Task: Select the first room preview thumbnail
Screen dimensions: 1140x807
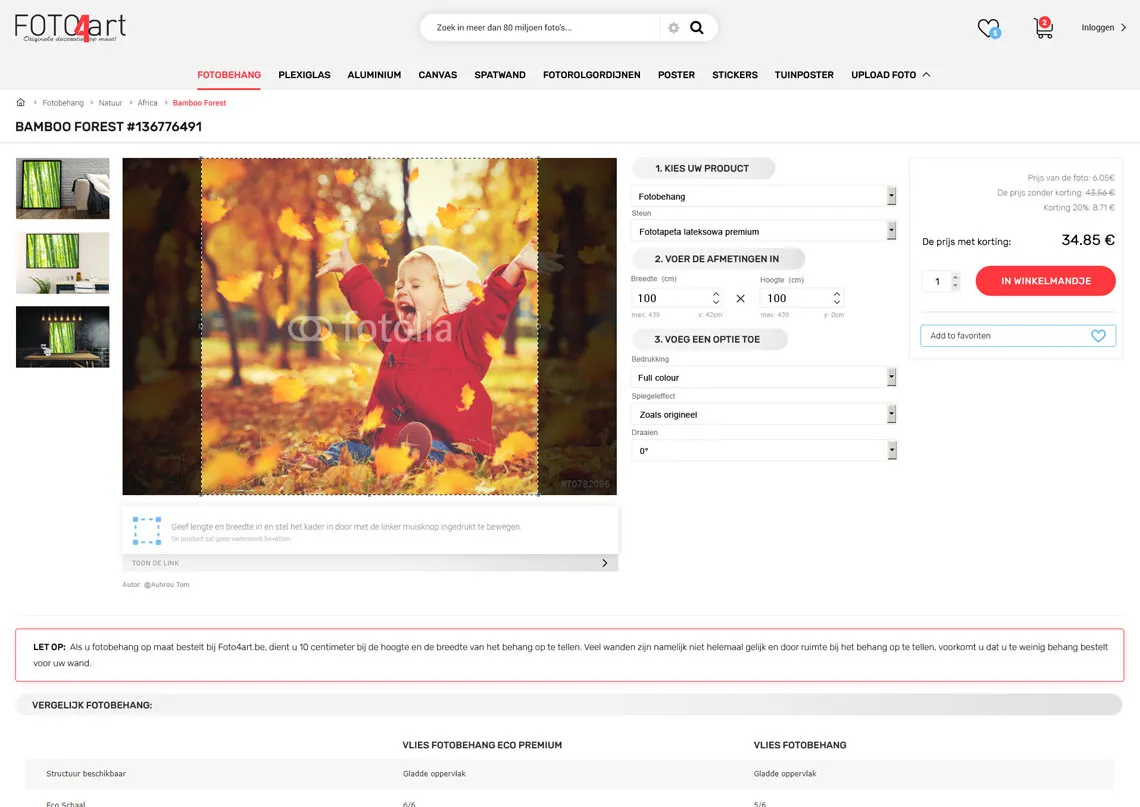Action: tap(63, 188)
